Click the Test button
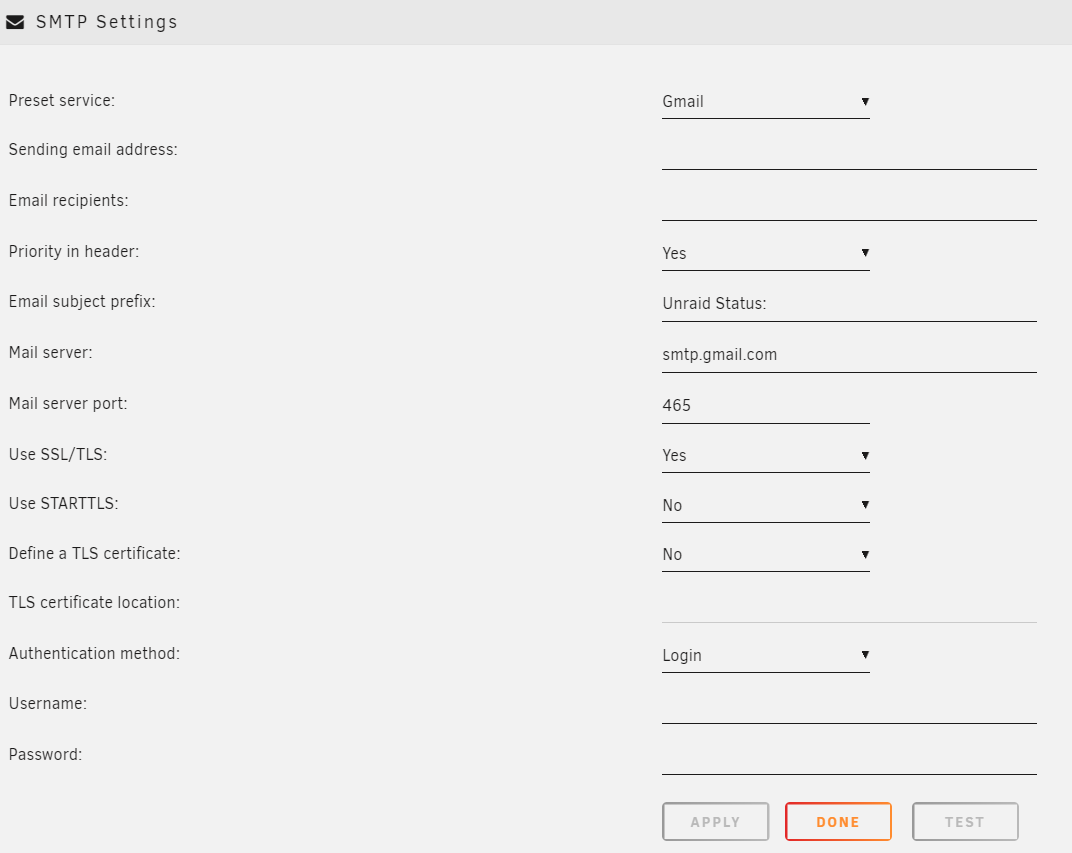The width and height of the screenshot is (1072, 853). pos(965,822)
